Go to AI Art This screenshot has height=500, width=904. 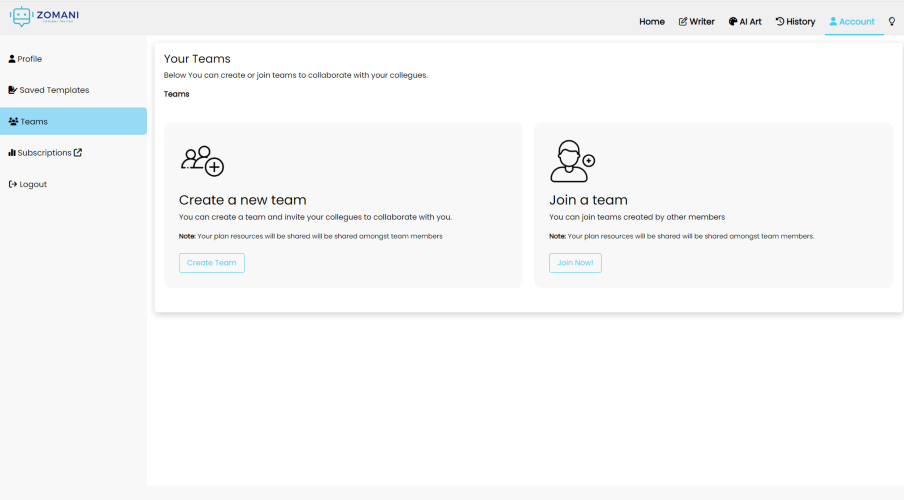pyautogui.click(x=745, y=21)
